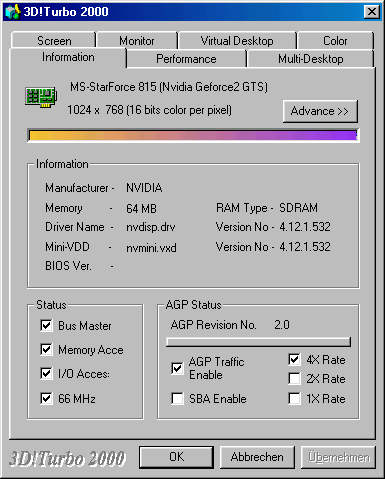Check the 1X Rate checkbox

(x=294, y=398)
